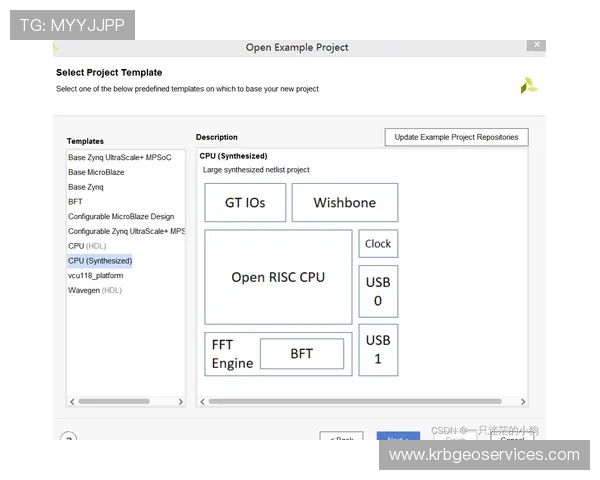
Task: Select Configurable Zynq UltraScale+ MPSoC template
Action: (x=126, y=231)
